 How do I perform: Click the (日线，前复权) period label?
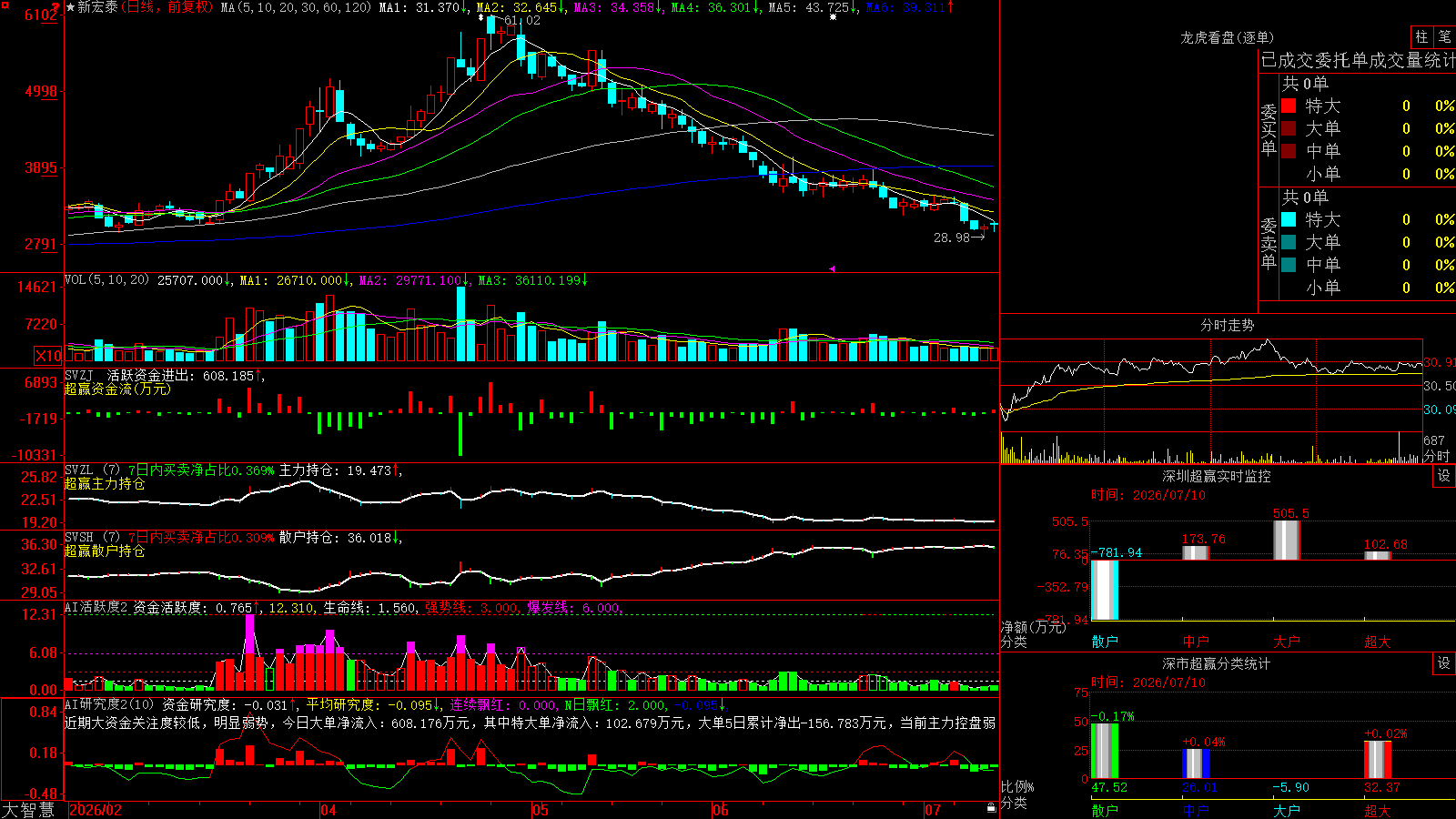[x=167, y=7]
